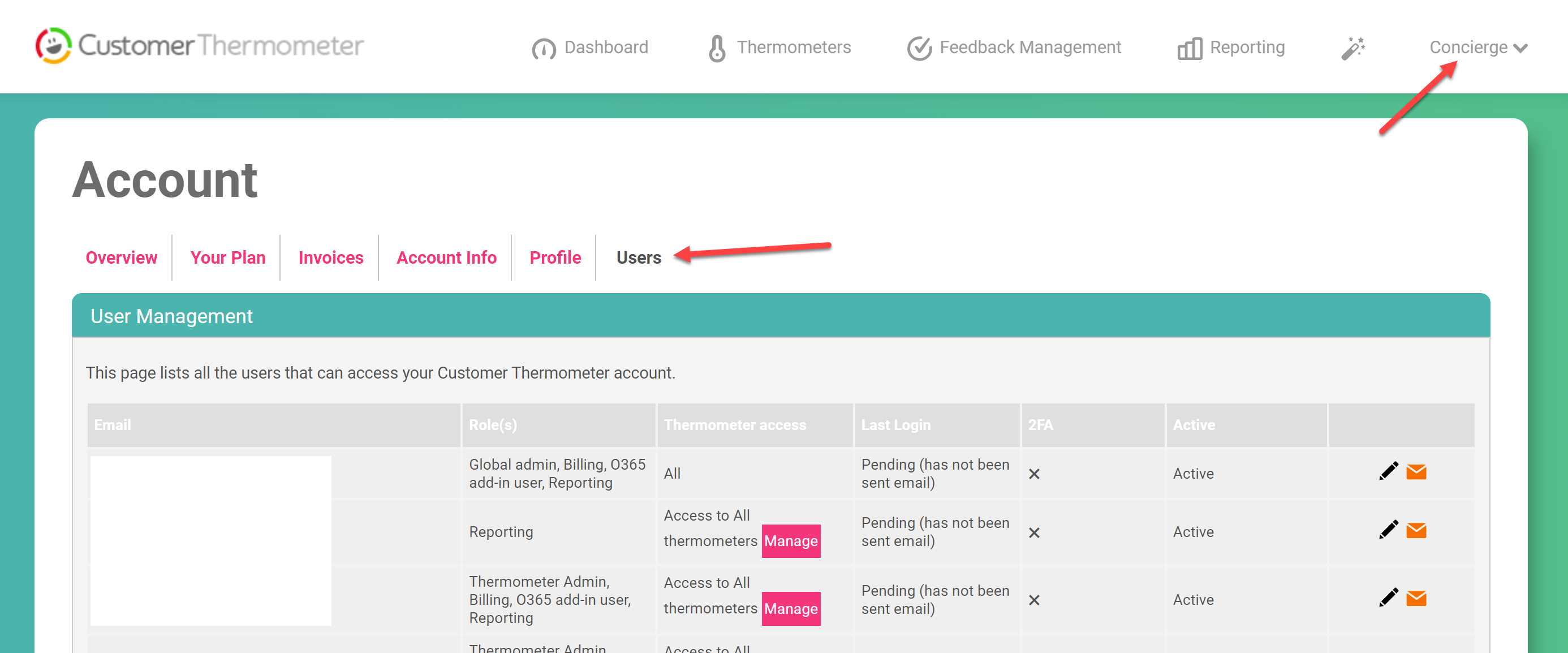1568x653 pixels.
Task: Open the Dashboard gauge icon
Action: pyautogui.click(x=544, y=48)
